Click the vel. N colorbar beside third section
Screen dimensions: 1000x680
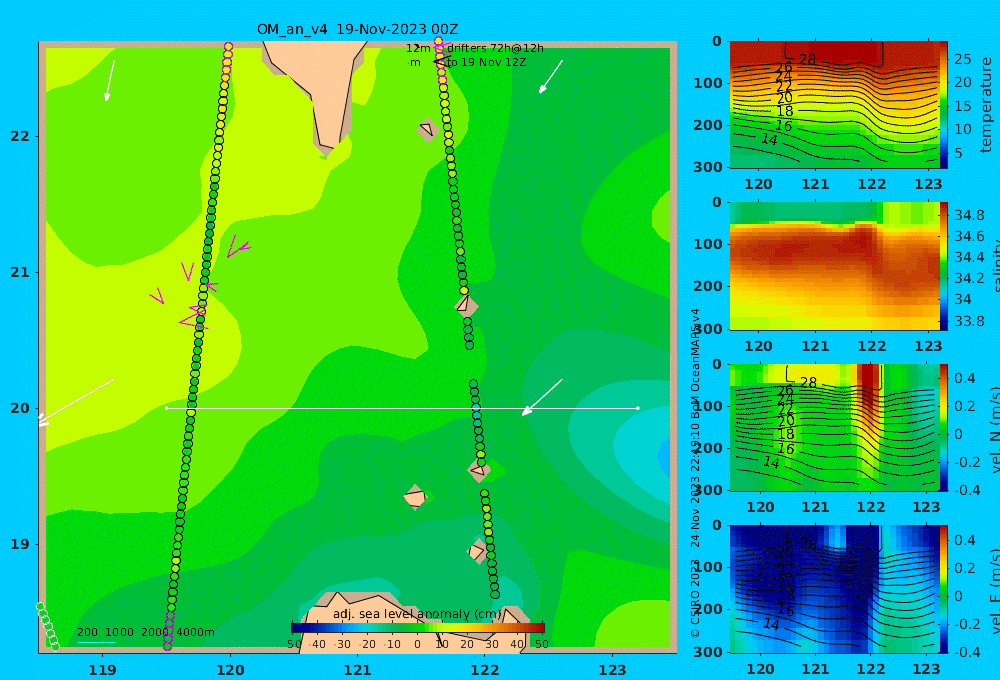click(944, 427)
